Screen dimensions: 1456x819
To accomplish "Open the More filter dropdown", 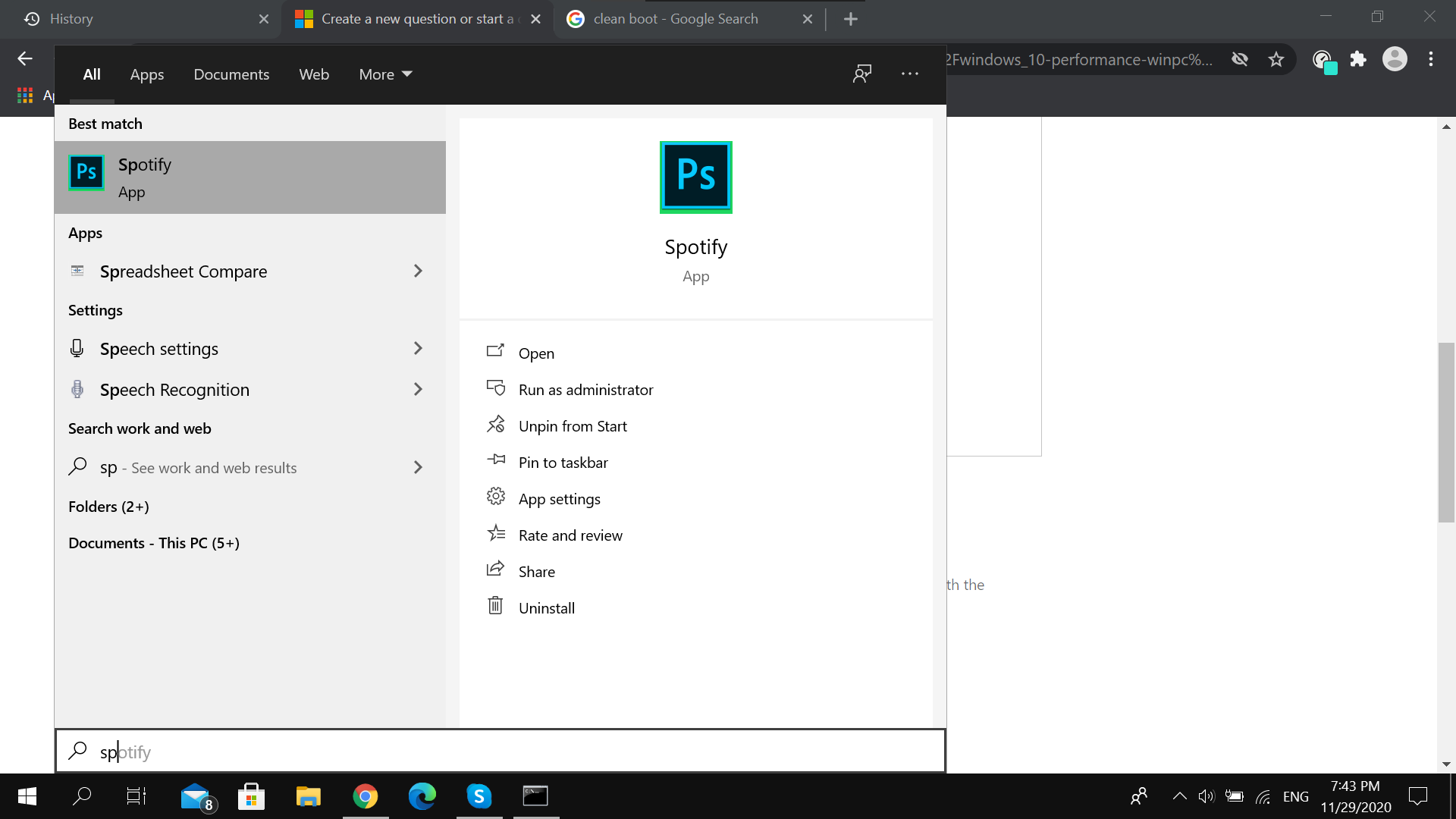I will click(x=385, y=74).
